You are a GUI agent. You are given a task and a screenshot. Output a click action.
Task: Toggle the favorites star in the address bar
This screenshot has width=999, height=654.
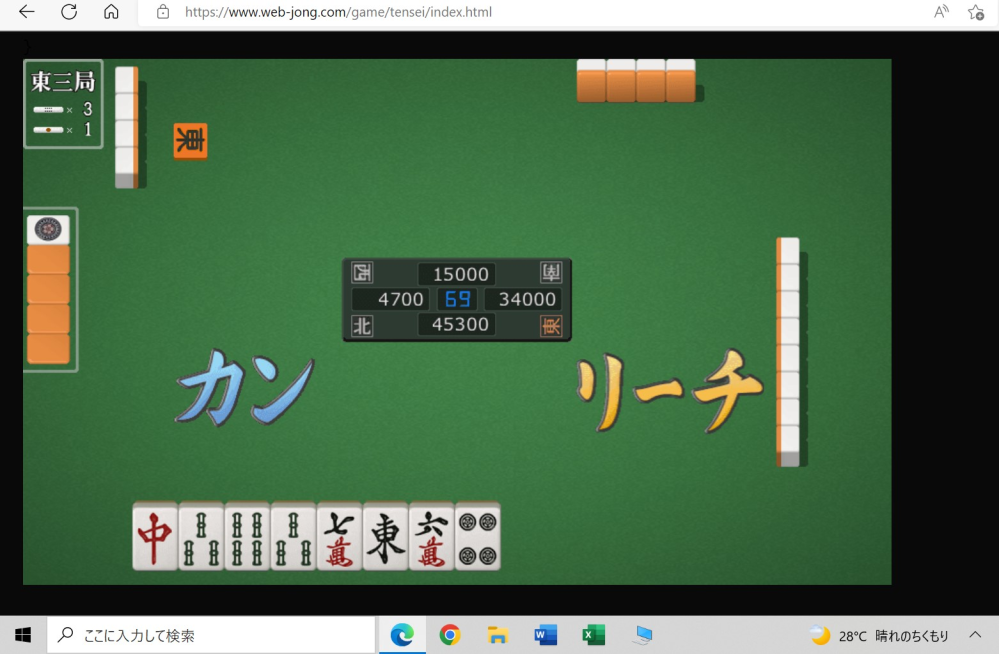(x=974, y=12)
